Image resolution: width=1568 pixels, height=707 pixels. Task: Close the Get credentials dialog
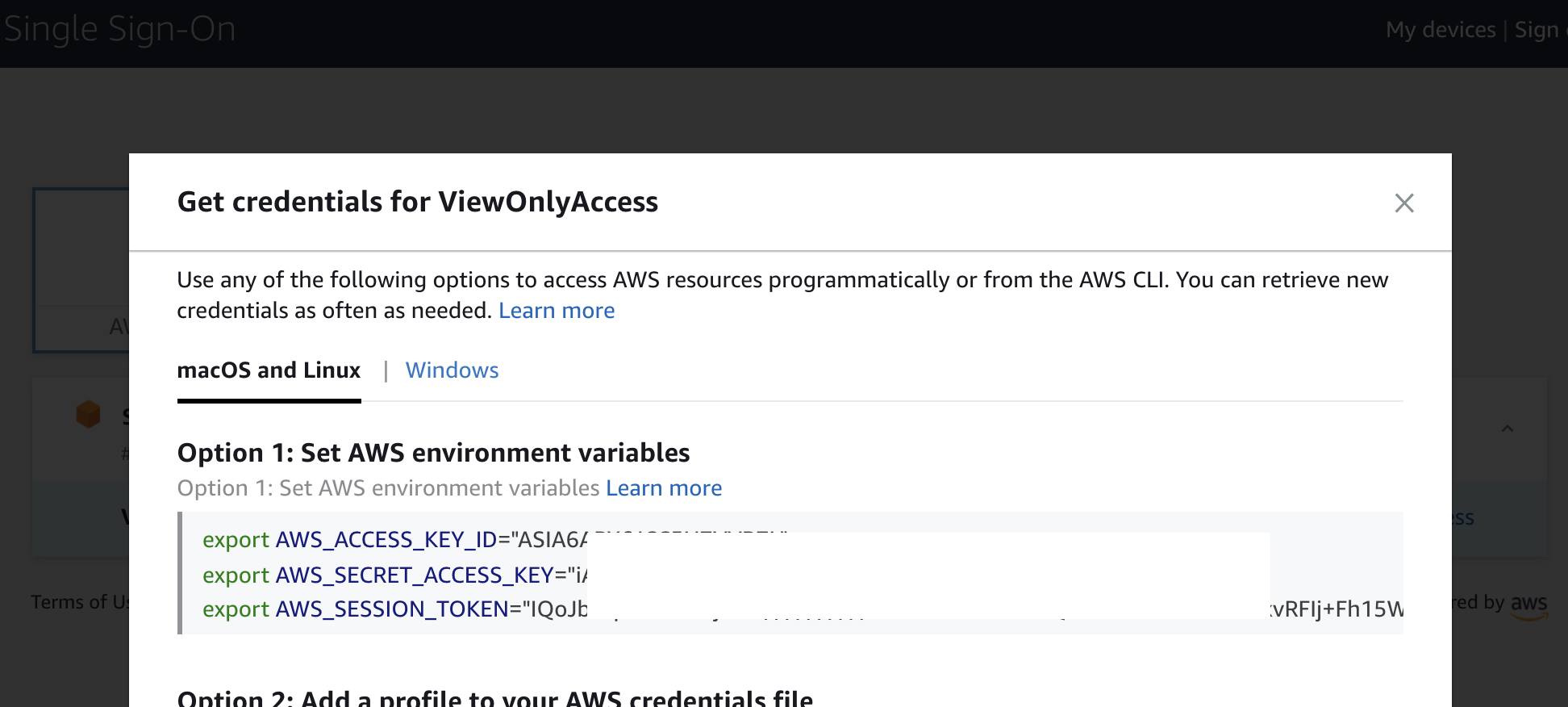point(1404,203)
